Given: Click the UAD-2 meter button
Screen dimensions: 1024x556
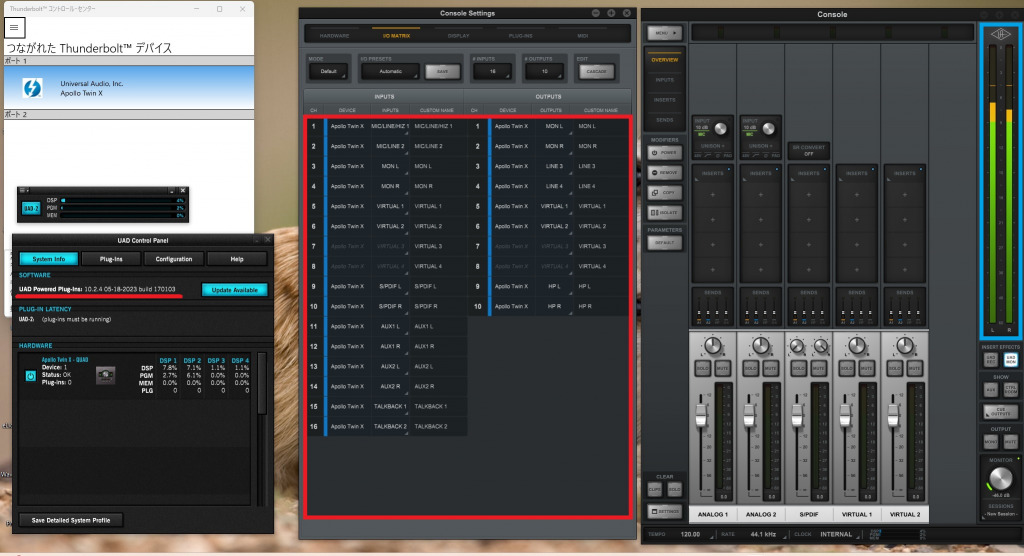Looking at the screenshot, I should tap(31, 207).
